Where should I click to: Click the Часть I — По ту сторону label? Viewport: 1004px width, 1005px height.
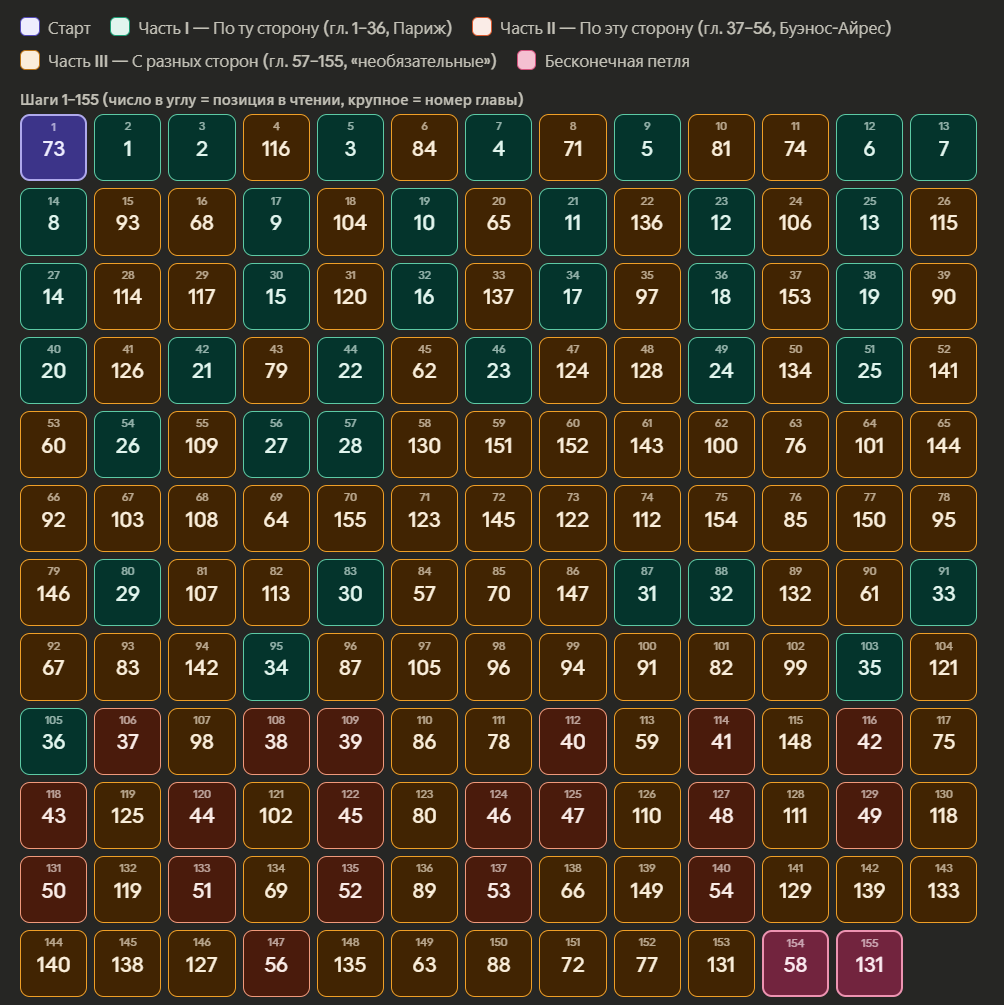[x=295, y=28]
